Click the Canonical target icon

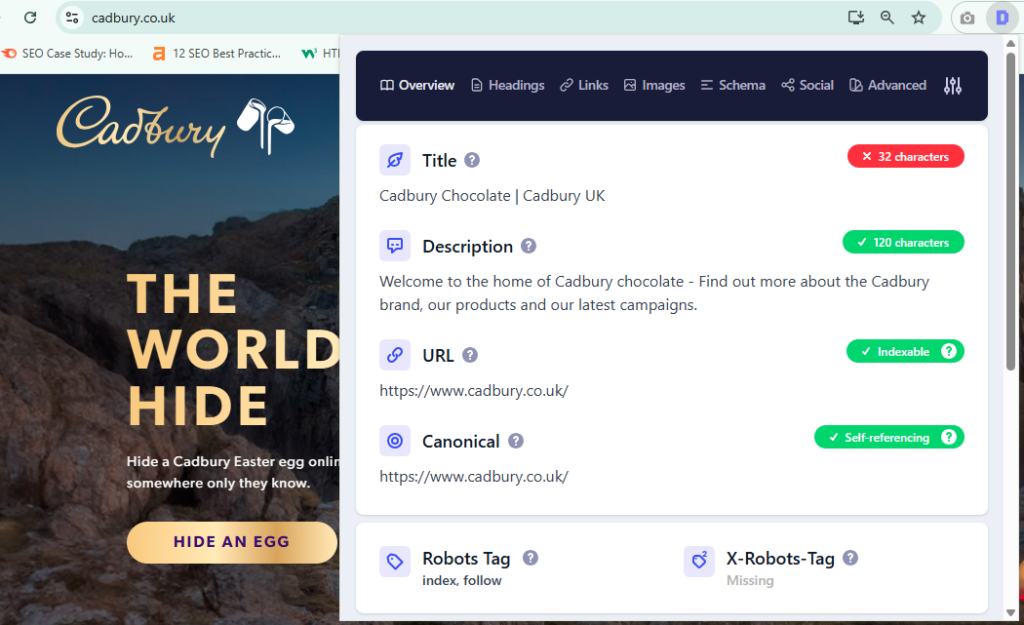click(x=395, y=441)
